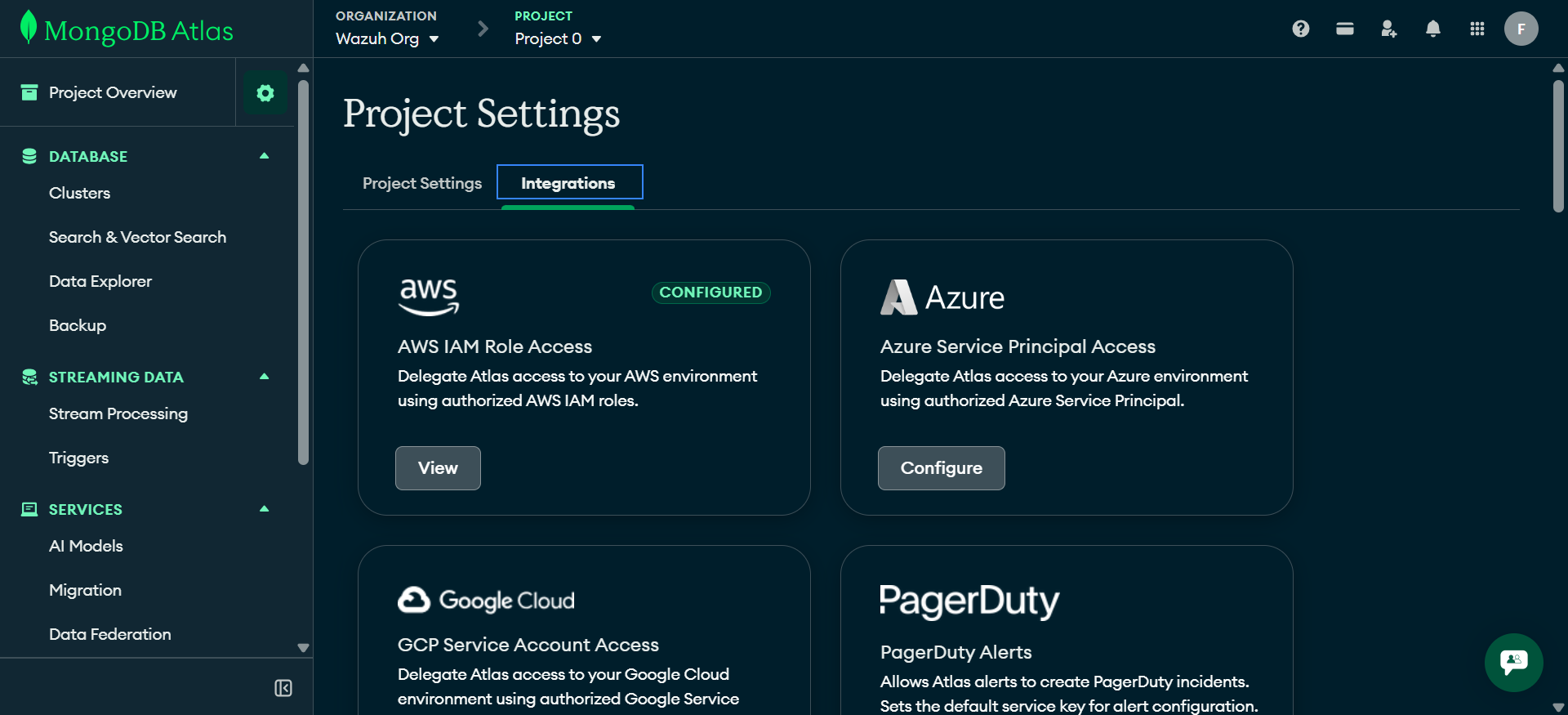This screenshot has width=1568, height=715.
Task: Open Data Federation
Action: (110, 634)
